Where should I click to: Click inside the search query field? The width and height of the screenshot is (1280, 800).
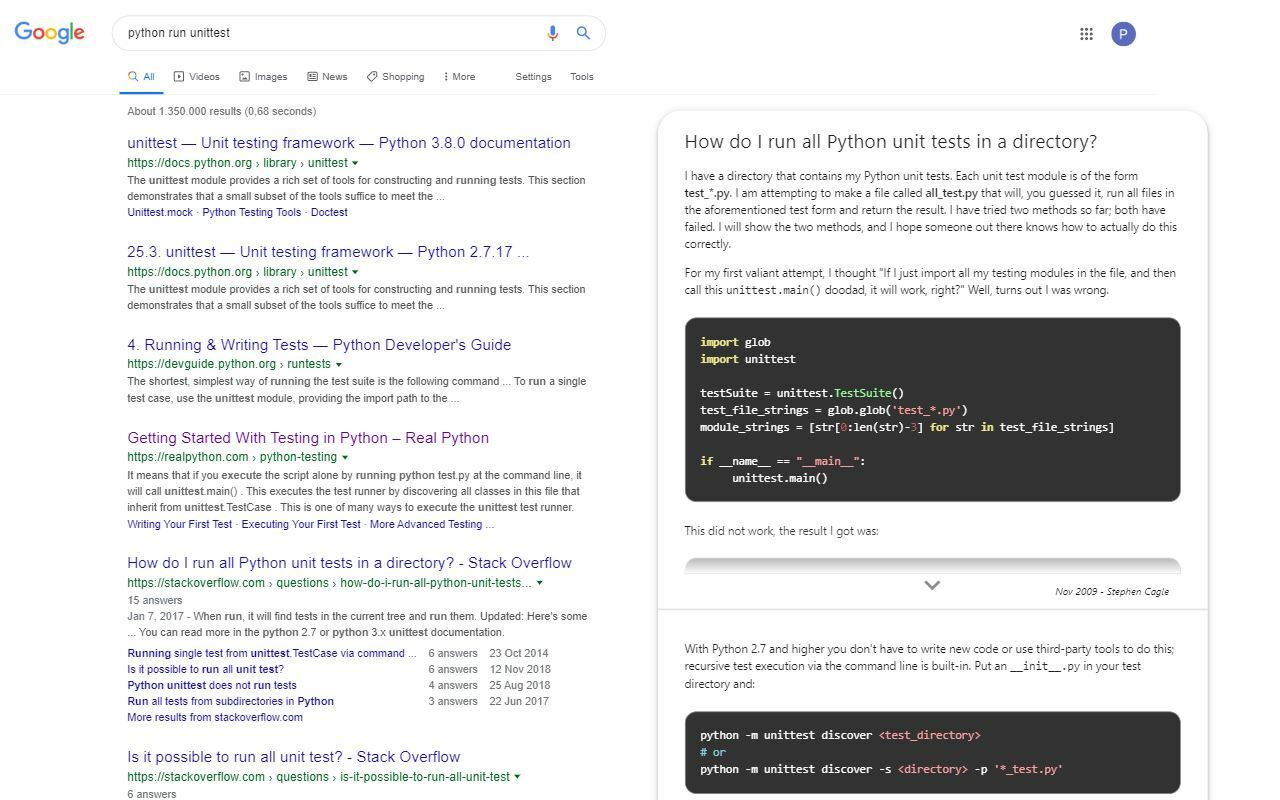pyautogui.click(x=330, y=33)
